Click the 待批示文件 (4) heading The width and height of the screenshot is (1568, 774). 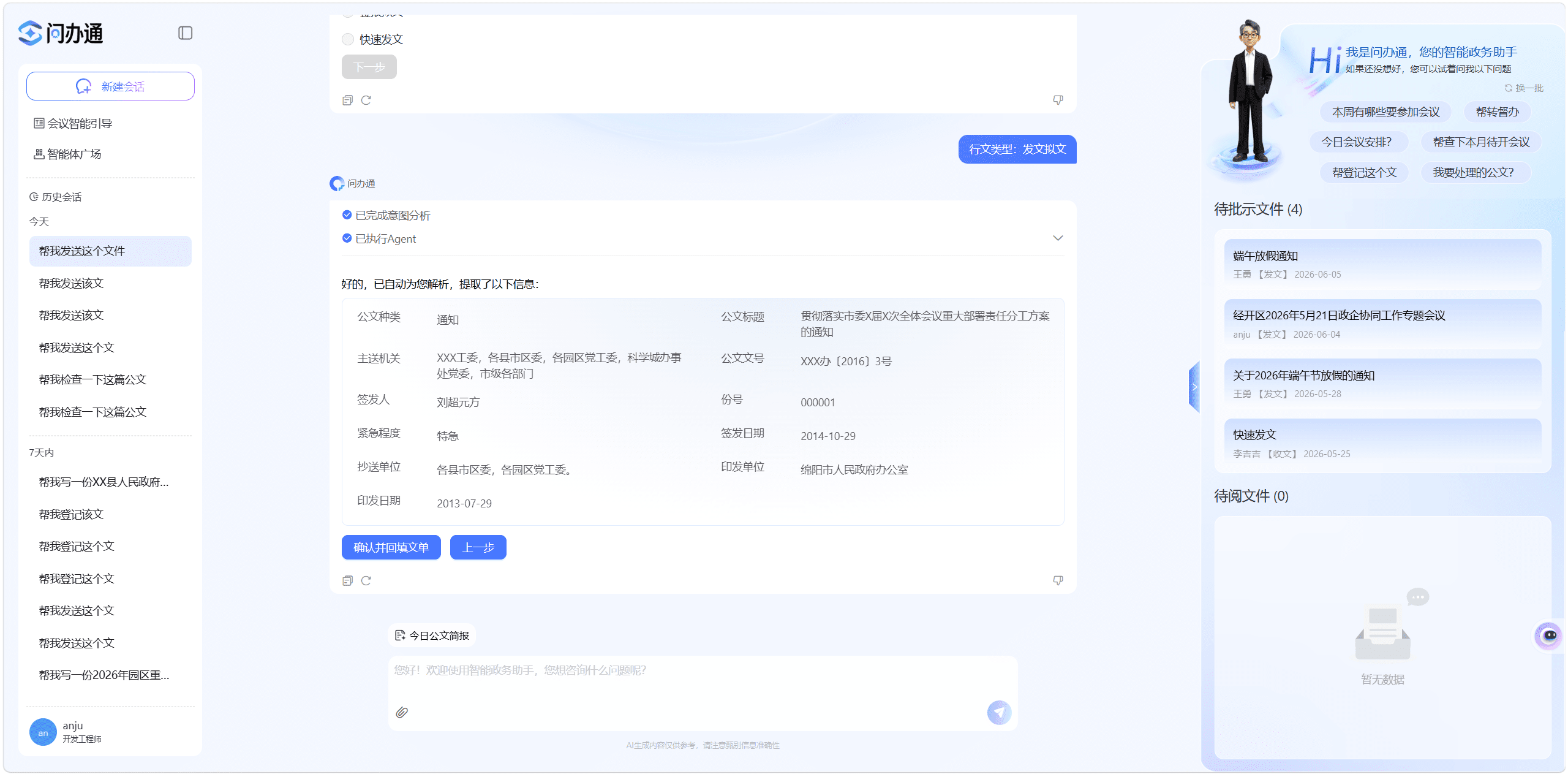[1259, 210]
